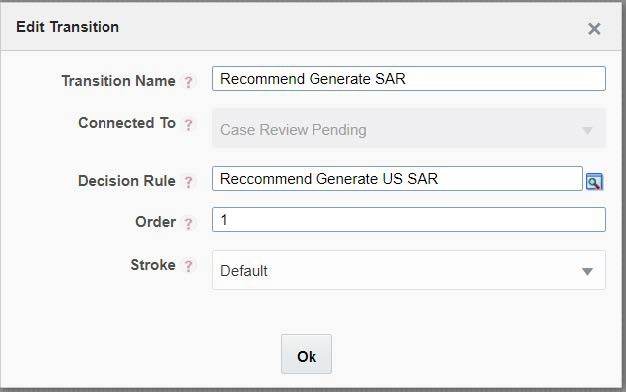Click the Transition Name text field
Image resolution: width=626 pixels, height=392 pixels.
pyautogui.click(x=409, y=79)
